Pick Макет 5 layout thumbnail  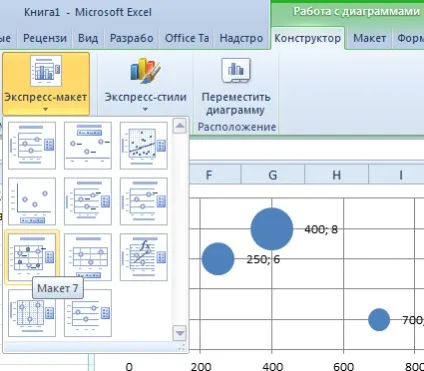[x=88, y=201]
